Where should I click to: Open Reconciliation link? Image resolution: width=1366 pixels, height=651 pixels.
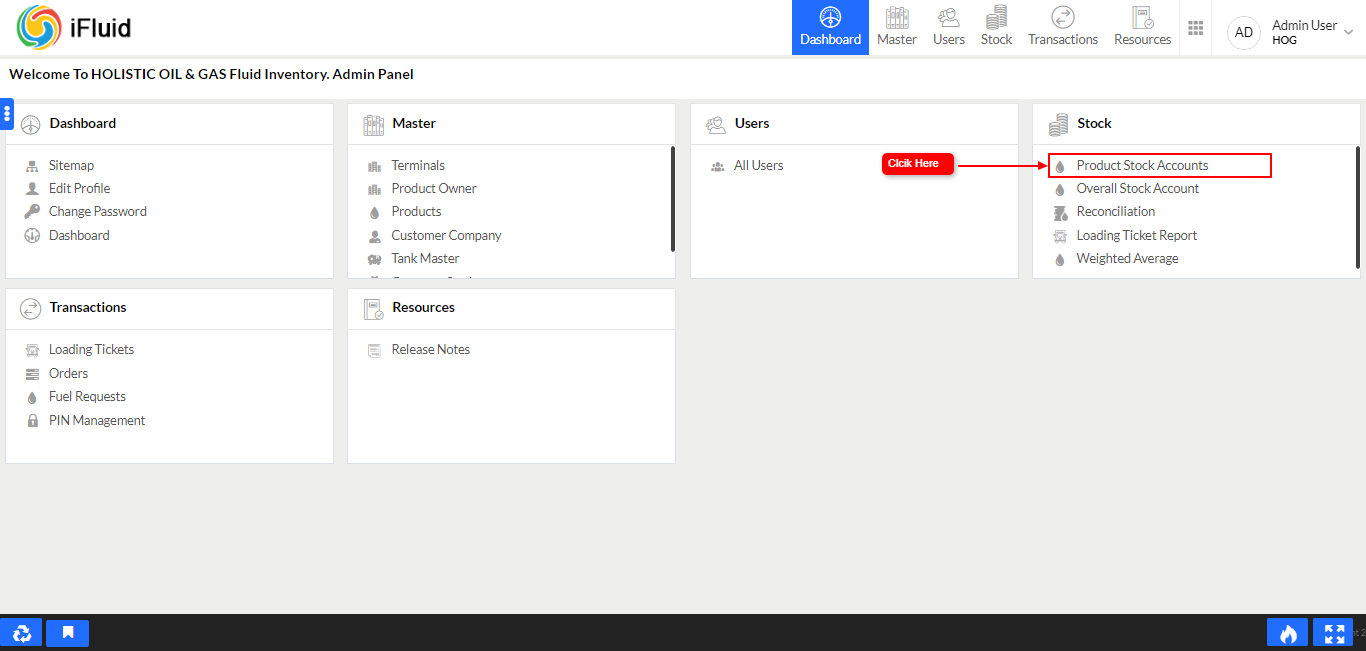pyautogui.click(x=1115, y=211)
